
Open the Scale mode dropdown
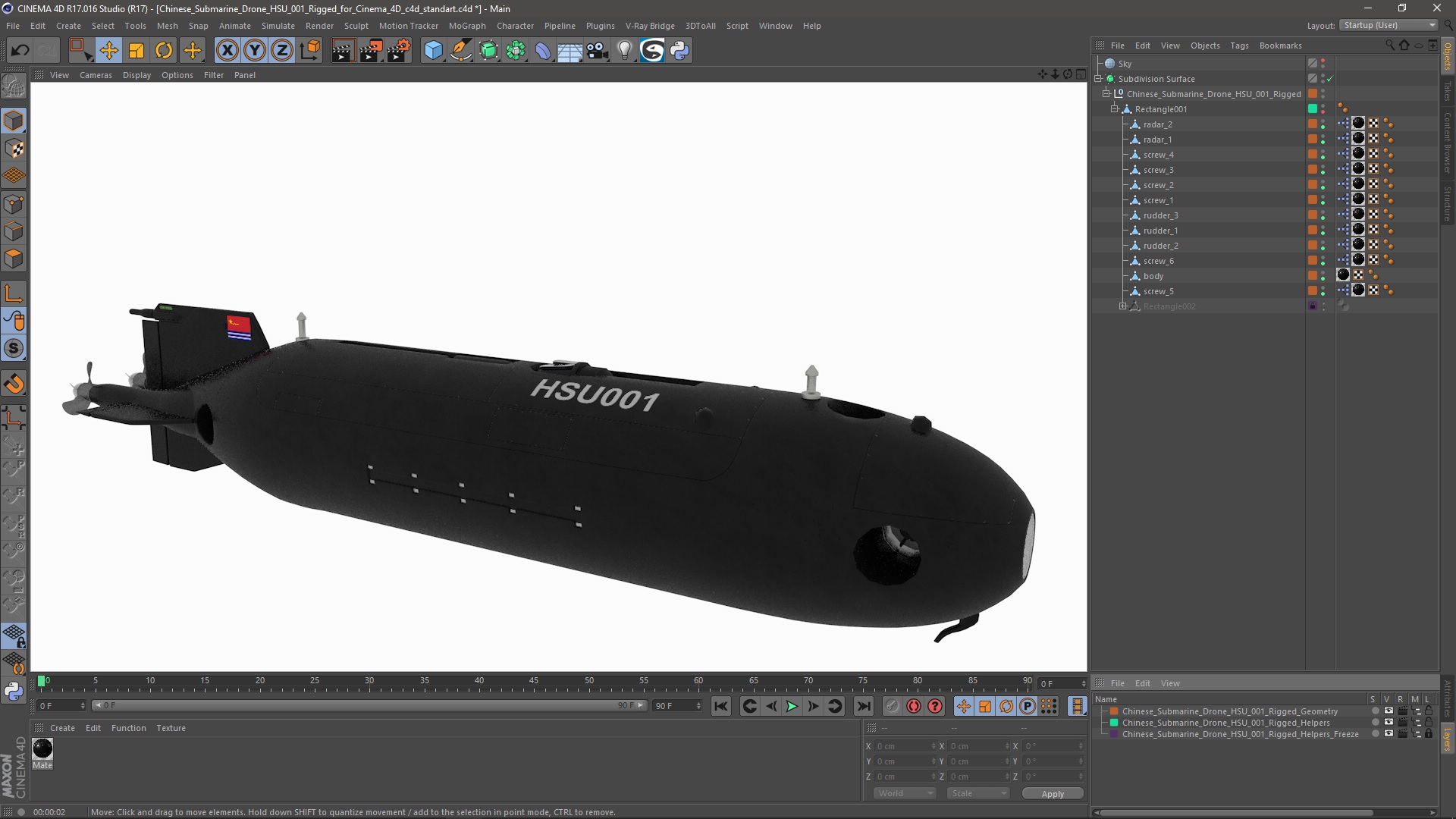[x=978, y=793]
